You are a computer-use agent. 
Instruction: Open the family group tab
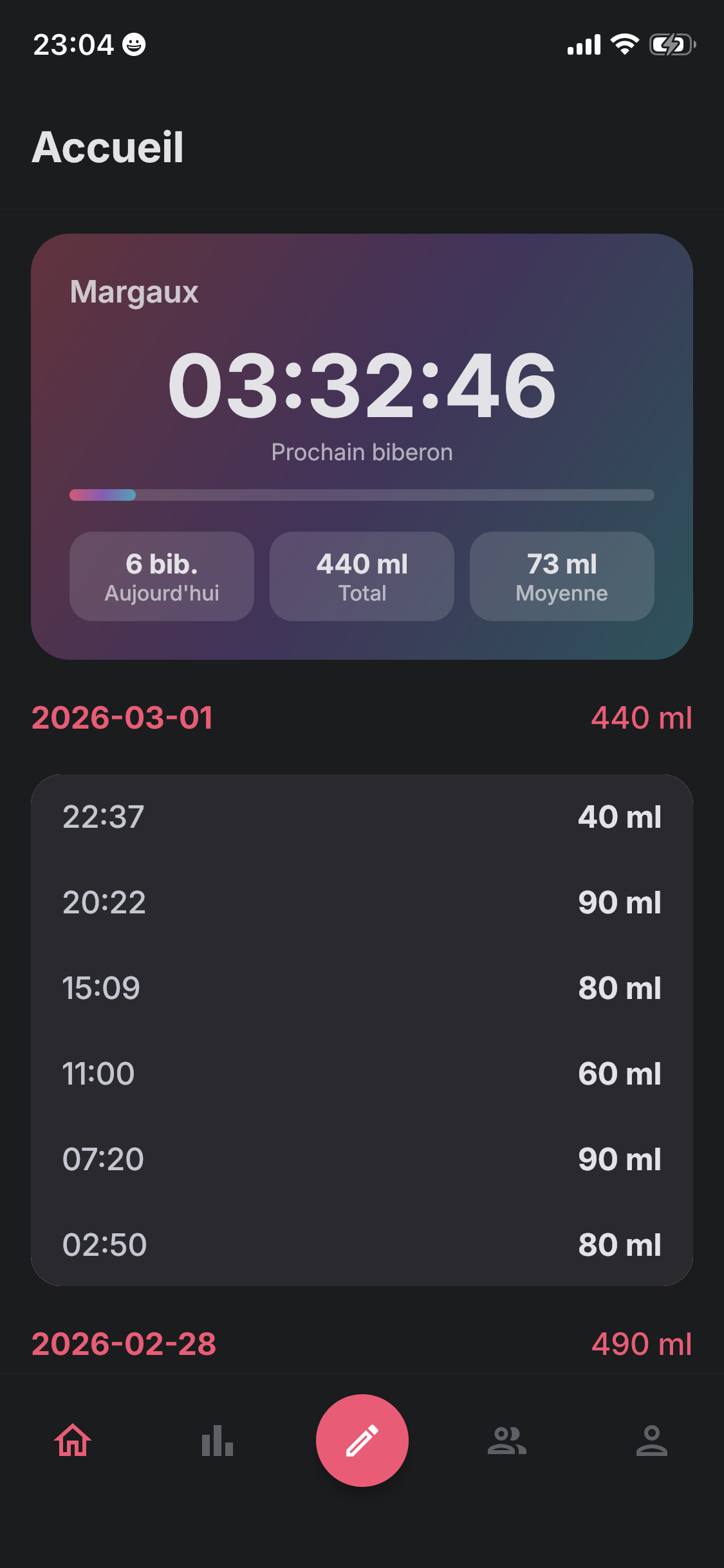[x=507, y=1441]
